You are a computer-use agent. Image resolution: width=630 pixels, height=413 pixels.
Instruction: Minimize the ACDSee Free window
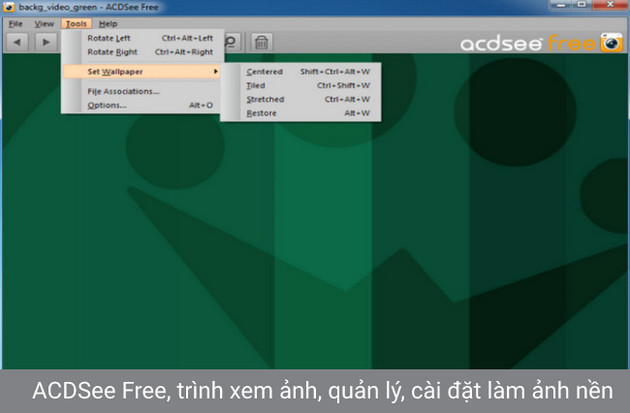[x=561, y=5]
